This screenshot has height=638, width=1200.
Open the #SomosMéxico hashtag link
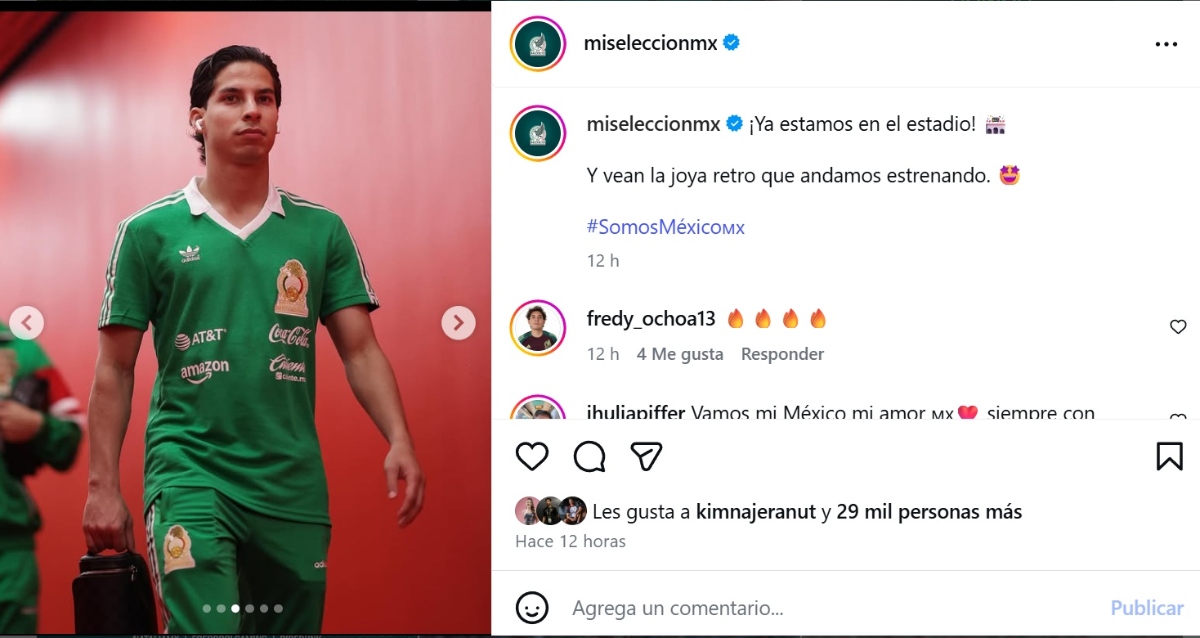pyautogui.click(x=665, y=227)
